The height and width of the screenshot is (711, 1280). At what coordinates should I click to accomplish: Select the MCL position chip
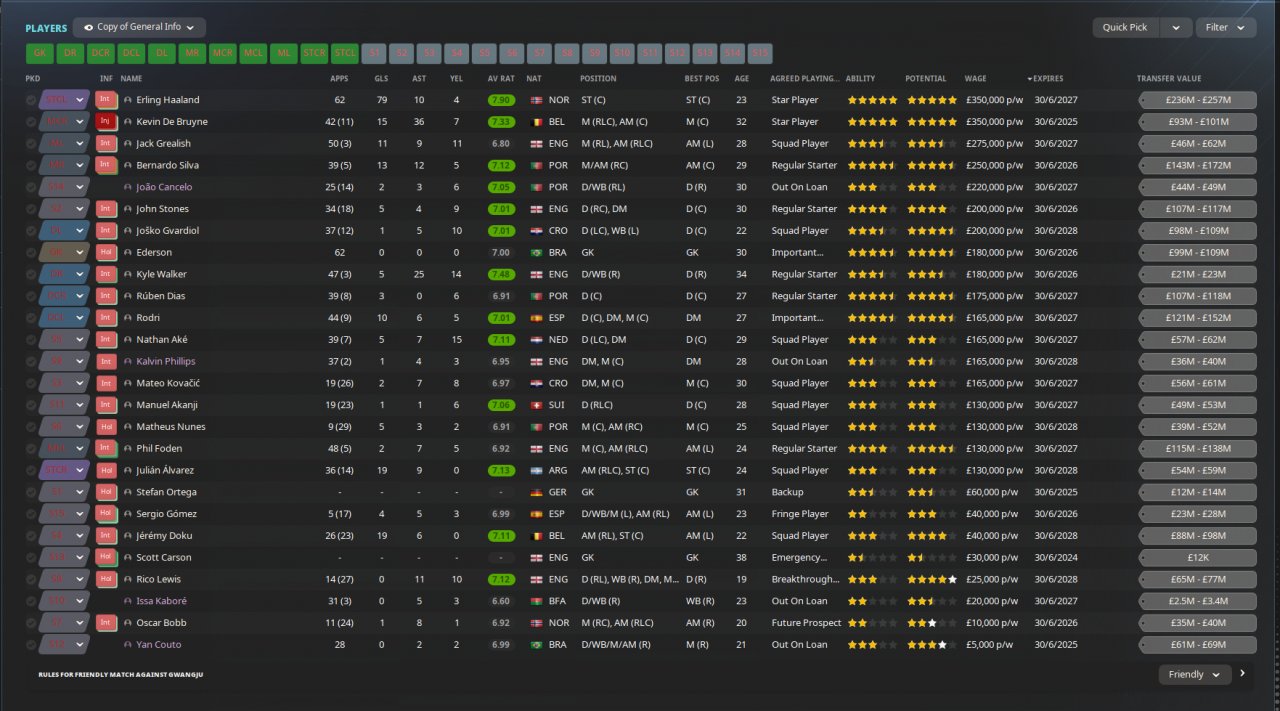(x=253, y=54)
